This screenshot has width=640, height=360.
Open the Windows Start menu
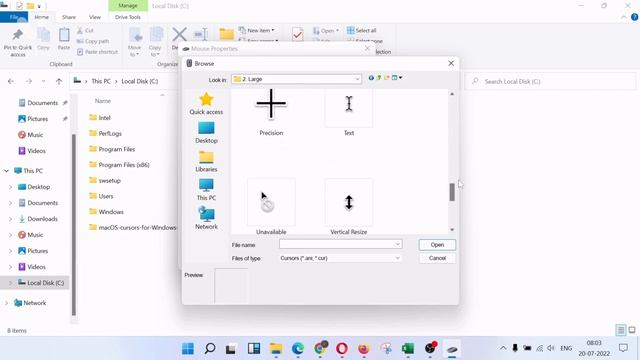click(188, 349)
